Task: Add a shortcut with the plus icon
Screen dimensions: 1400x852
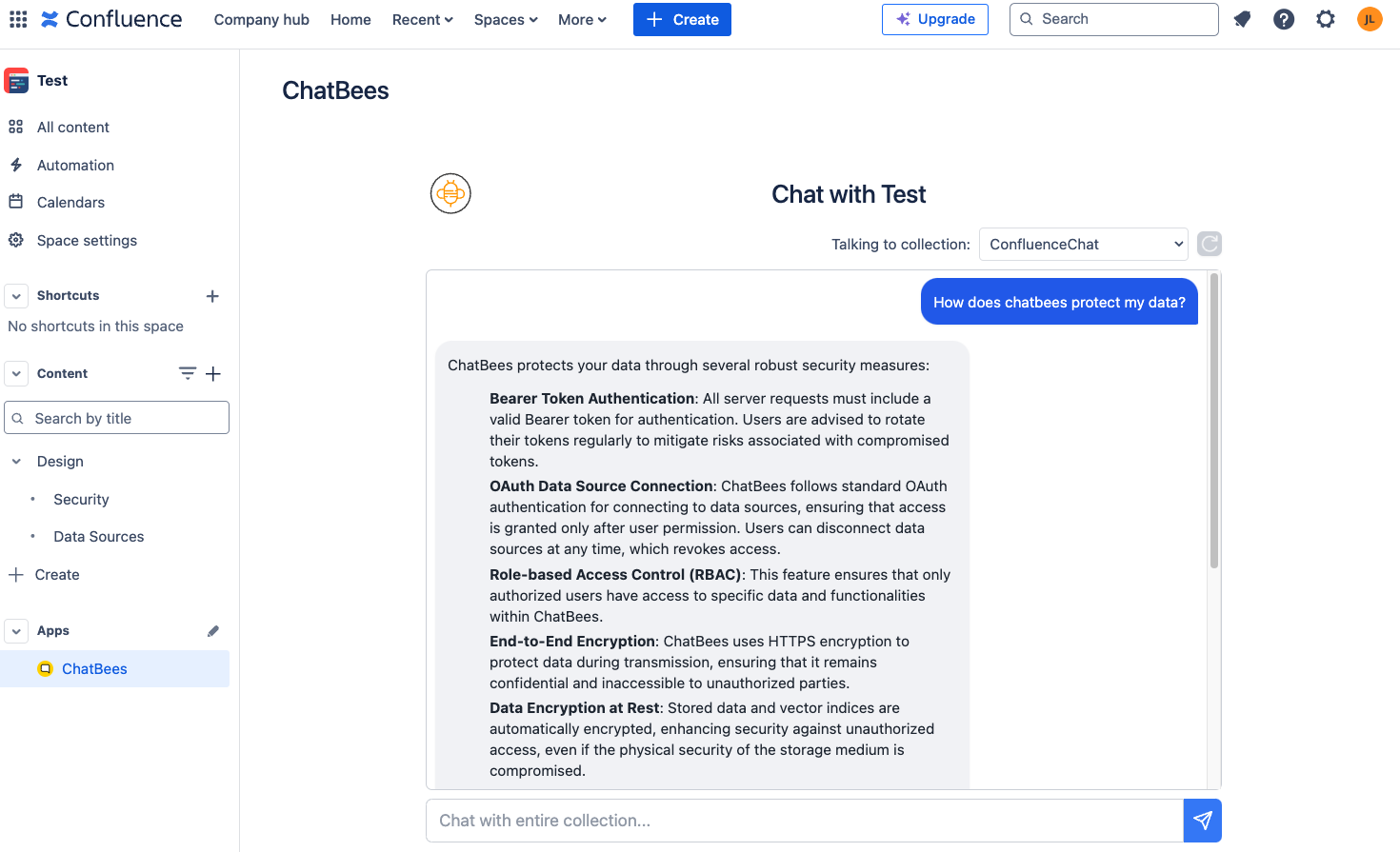Action: click(x=212, y=296)
